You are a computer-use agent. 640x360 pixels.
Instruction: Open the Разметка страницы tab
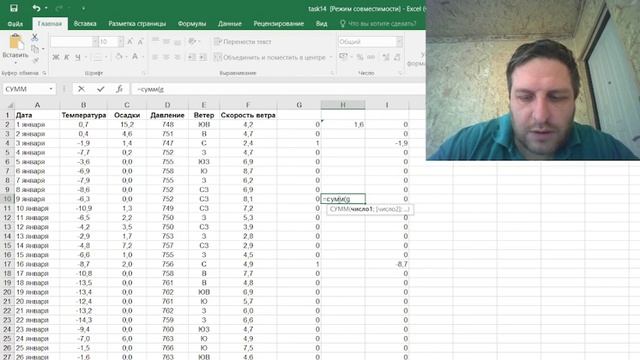[x=137, y=24]
